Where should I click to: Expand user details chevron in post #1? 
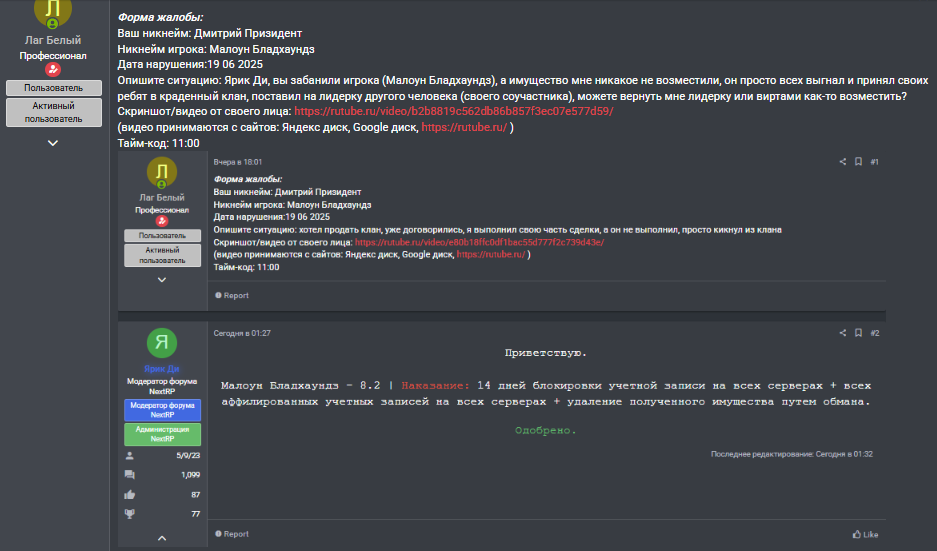[162, 280]
